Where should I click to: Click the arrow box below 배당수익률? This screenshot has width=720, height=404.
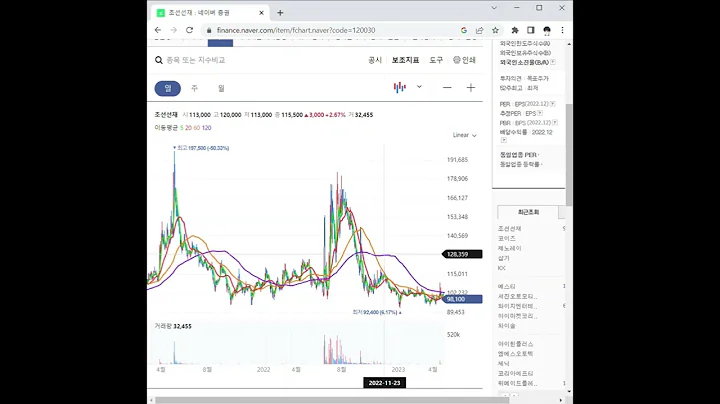point(503,140)
